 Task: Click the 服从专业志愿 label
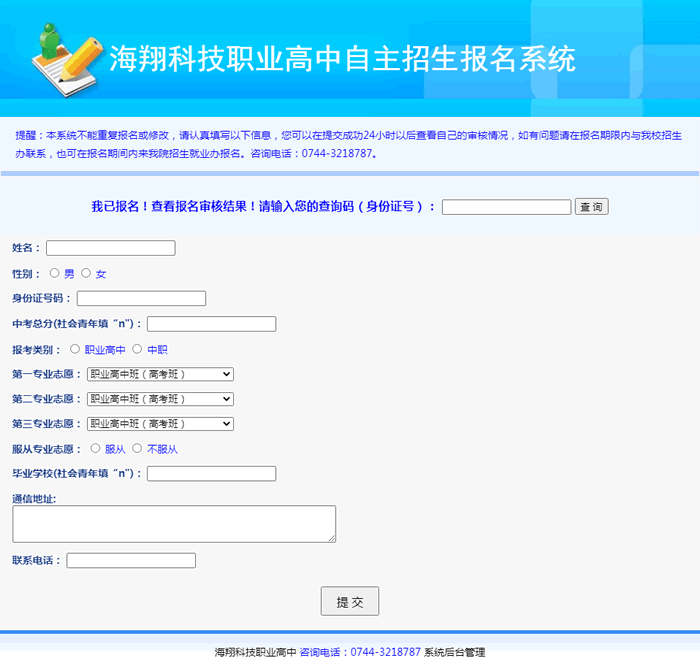pos(46,449)
